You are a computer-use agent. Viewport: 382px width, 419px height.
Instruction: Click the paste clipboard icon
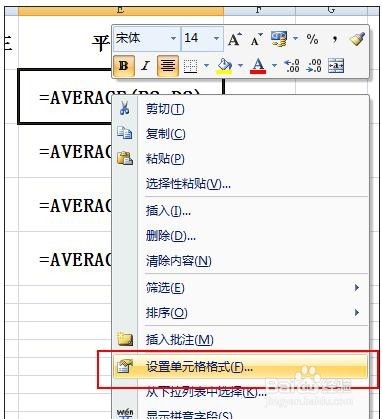(125, 158)
